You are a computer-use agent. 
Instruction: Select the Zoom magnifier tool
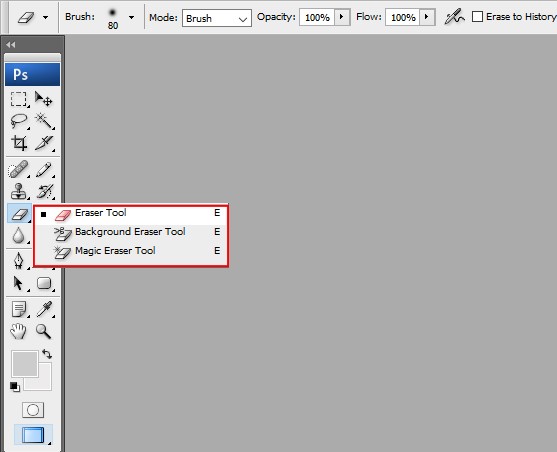[44, 331]
